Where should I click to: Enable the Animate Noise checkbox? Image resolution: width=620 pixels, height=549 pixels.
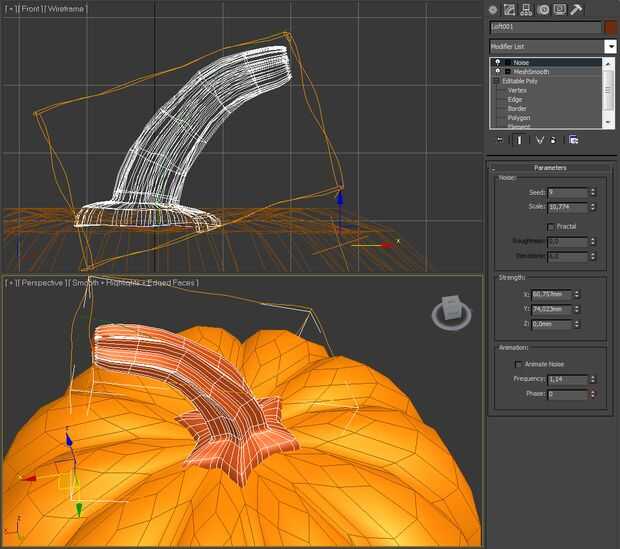(x=518, y=364)
